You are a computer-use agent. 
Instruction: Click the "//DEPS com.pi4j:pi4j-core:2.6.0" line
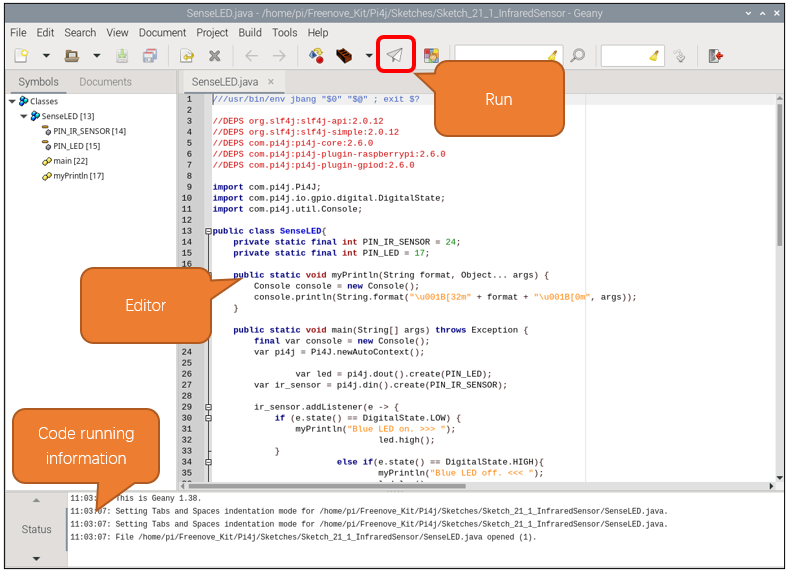[x=292, y=143]
